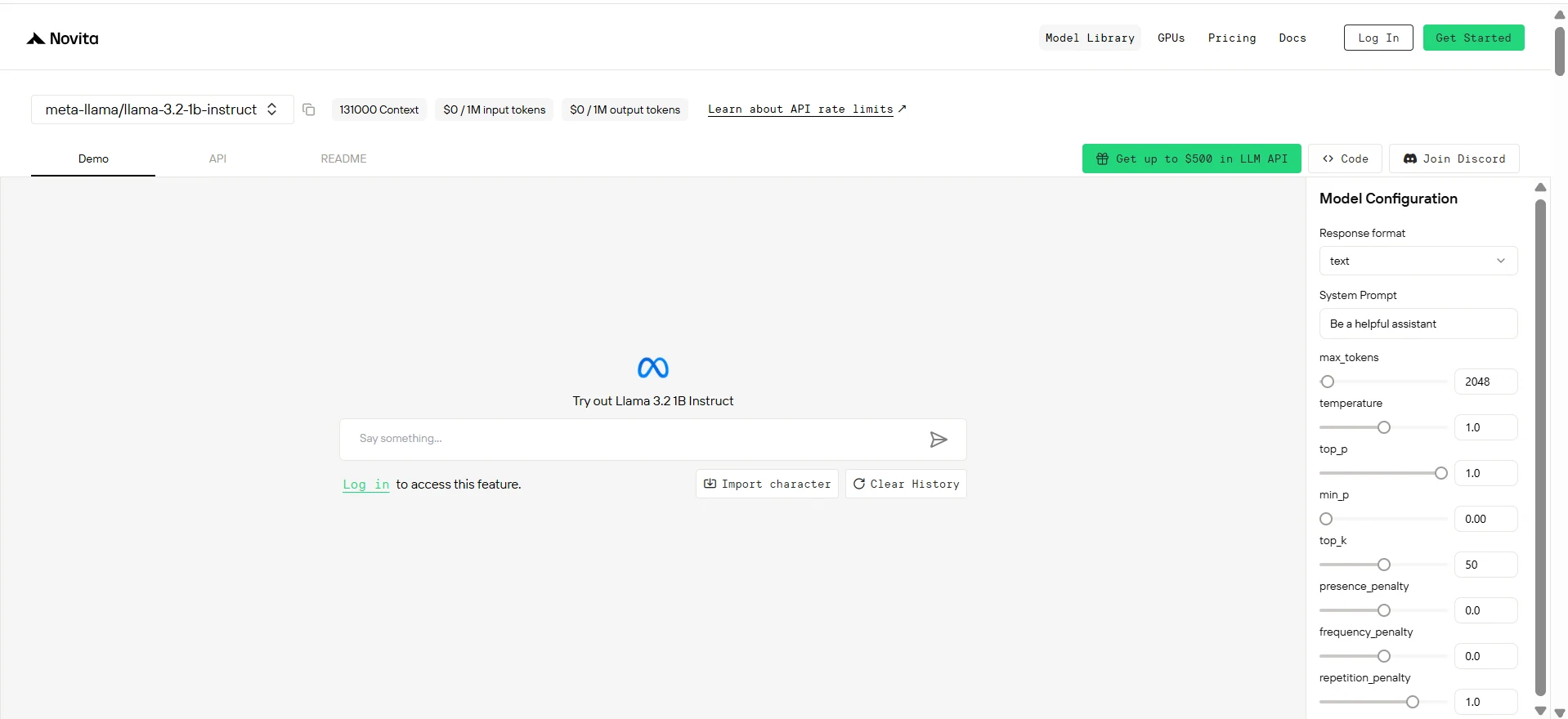Adjust the presence_penalty slider handle
The width and height of the screenshot is (1568, 719).
pos(1384,610)
